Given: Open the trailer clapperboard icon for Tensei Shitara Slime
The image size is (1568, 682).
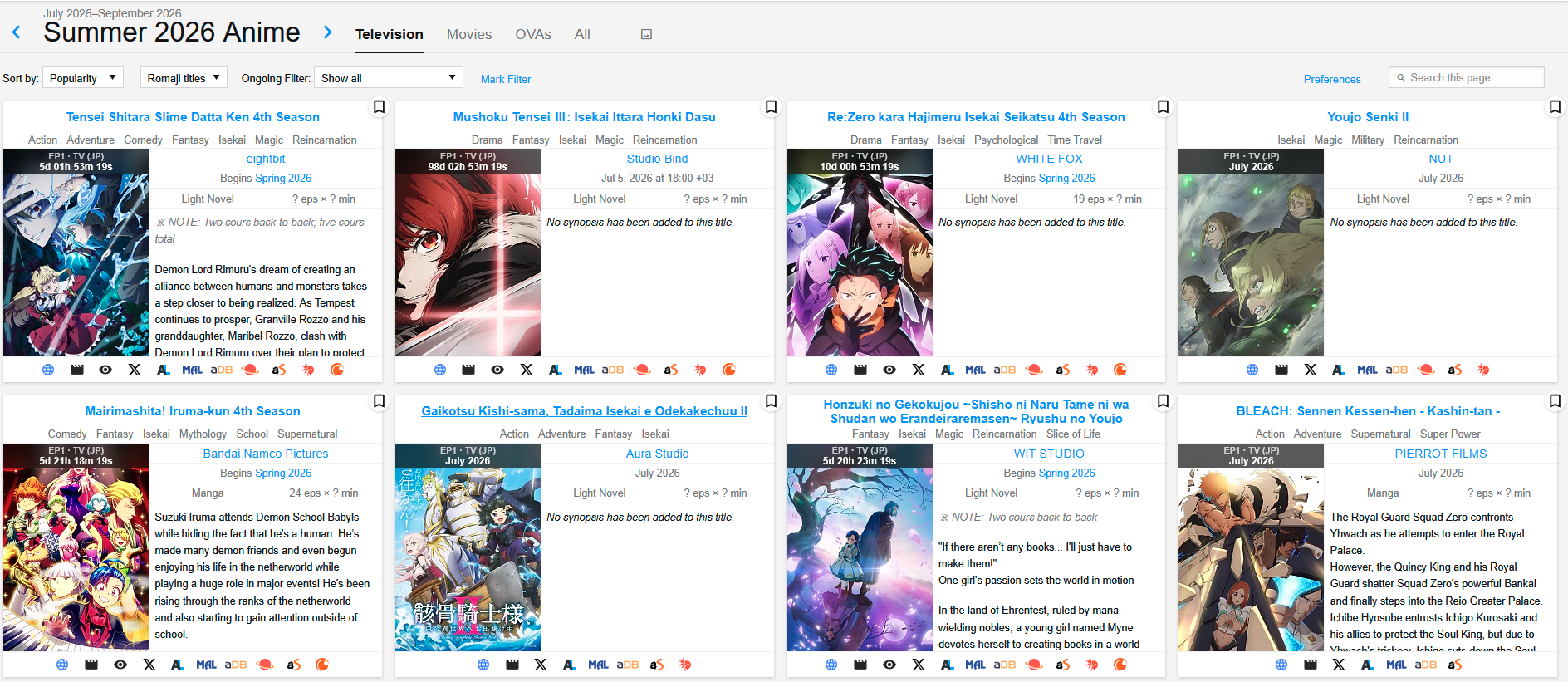Looking at the screenshot, I should 77,370.
